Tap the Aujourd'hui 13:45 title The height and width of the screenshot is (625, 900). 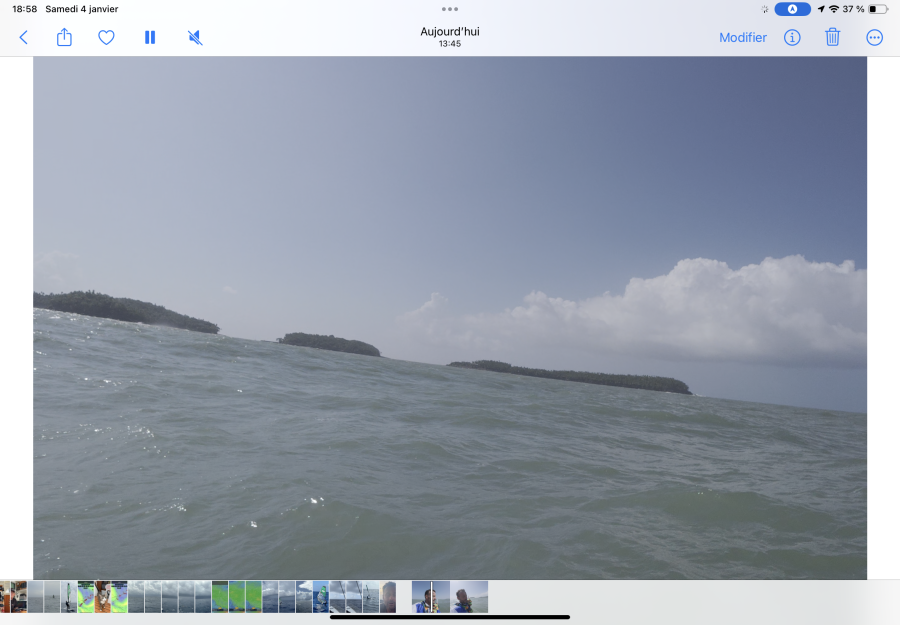click(x=450, y=37)
